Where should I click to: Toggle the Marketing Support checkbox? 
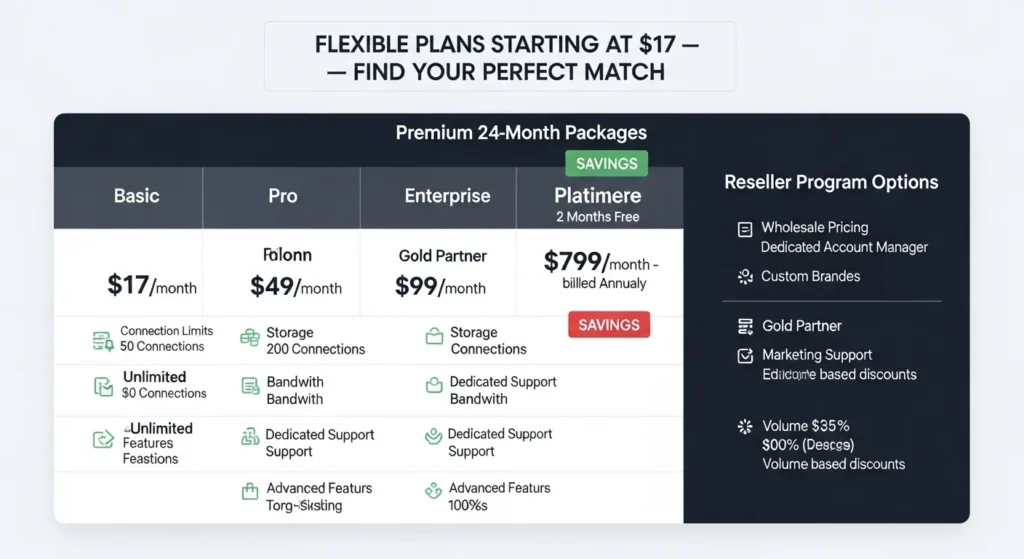(744, 355)
